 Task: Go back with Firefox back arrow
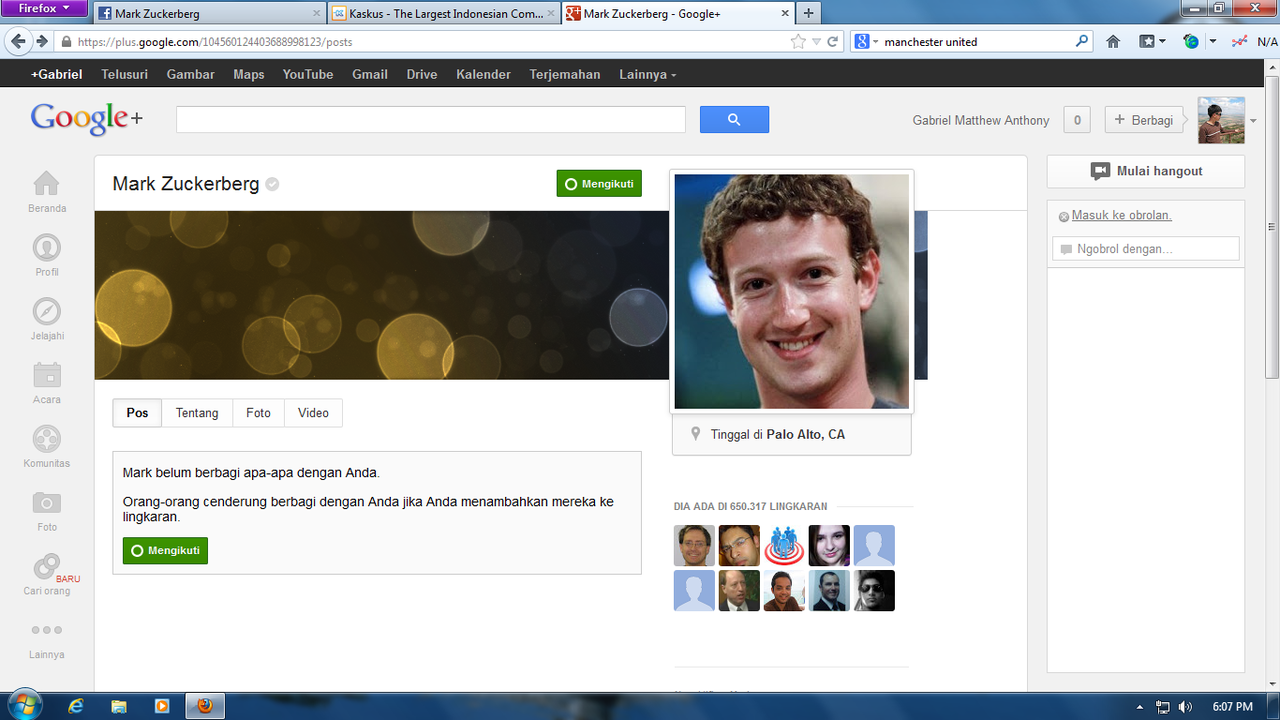18,42
